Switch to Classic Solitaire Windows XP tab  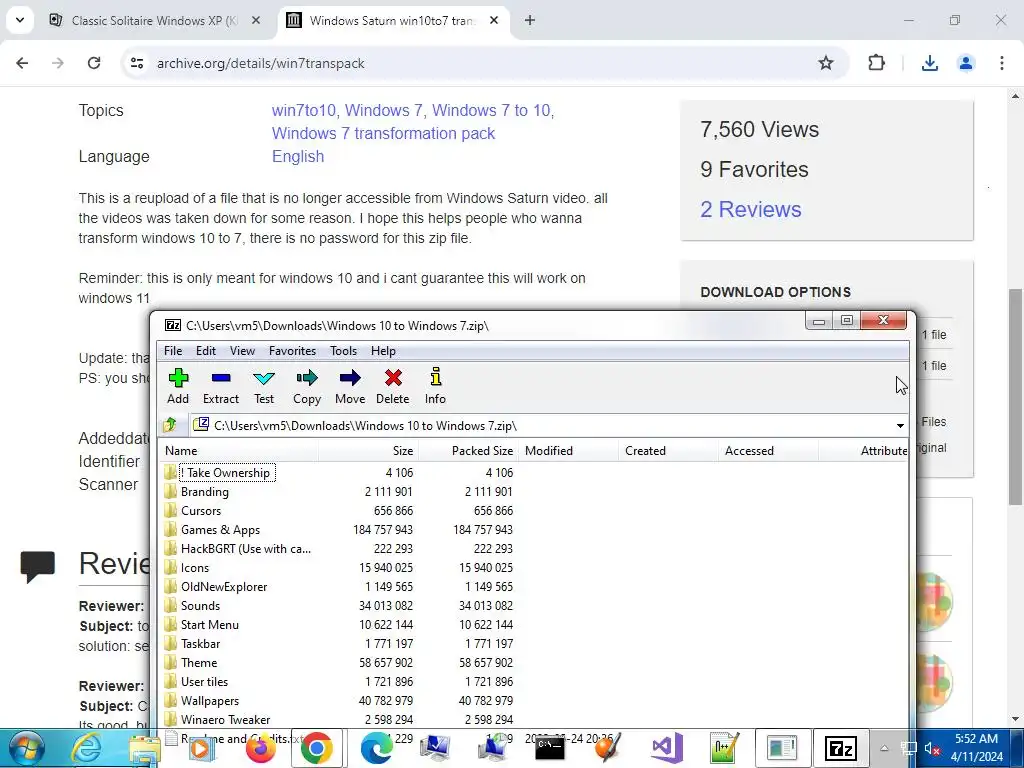coord(155,20)
